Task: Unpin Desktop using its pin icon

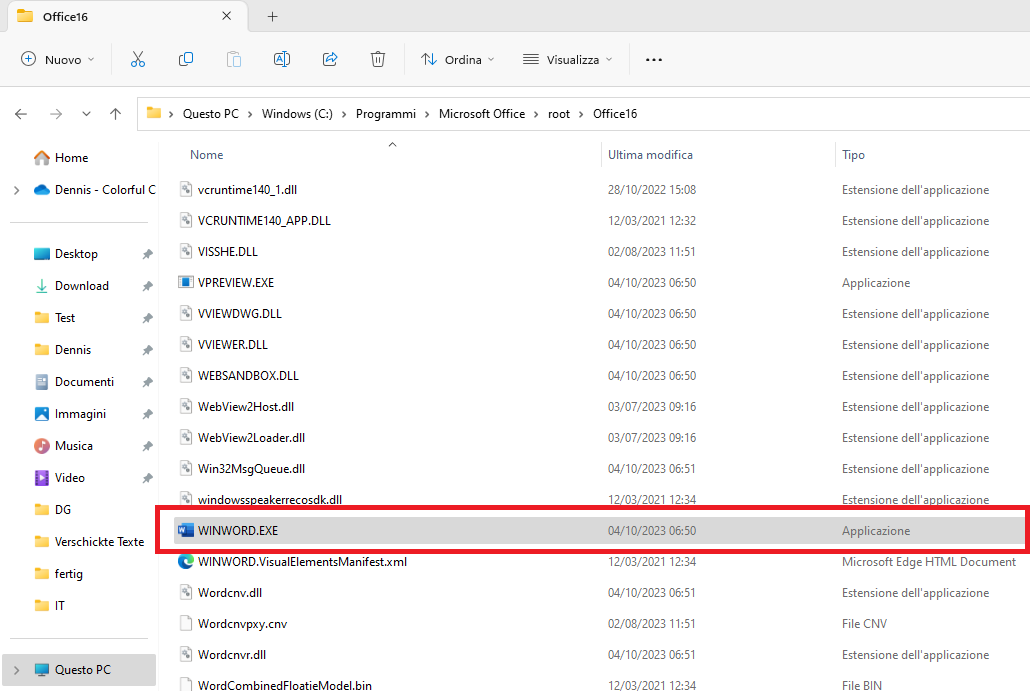Action: [147, 254]
